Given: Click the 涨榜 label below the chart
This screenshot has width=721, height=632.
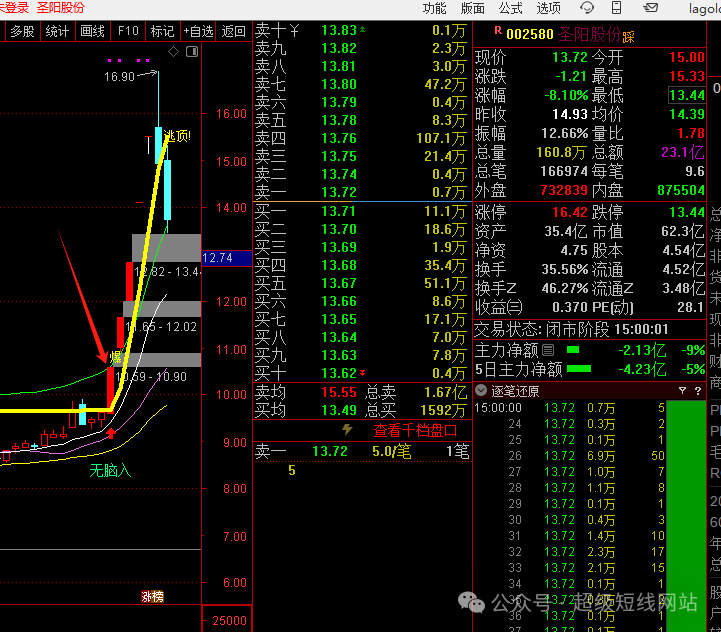Looking at the screenshot, I should point(152,597).
